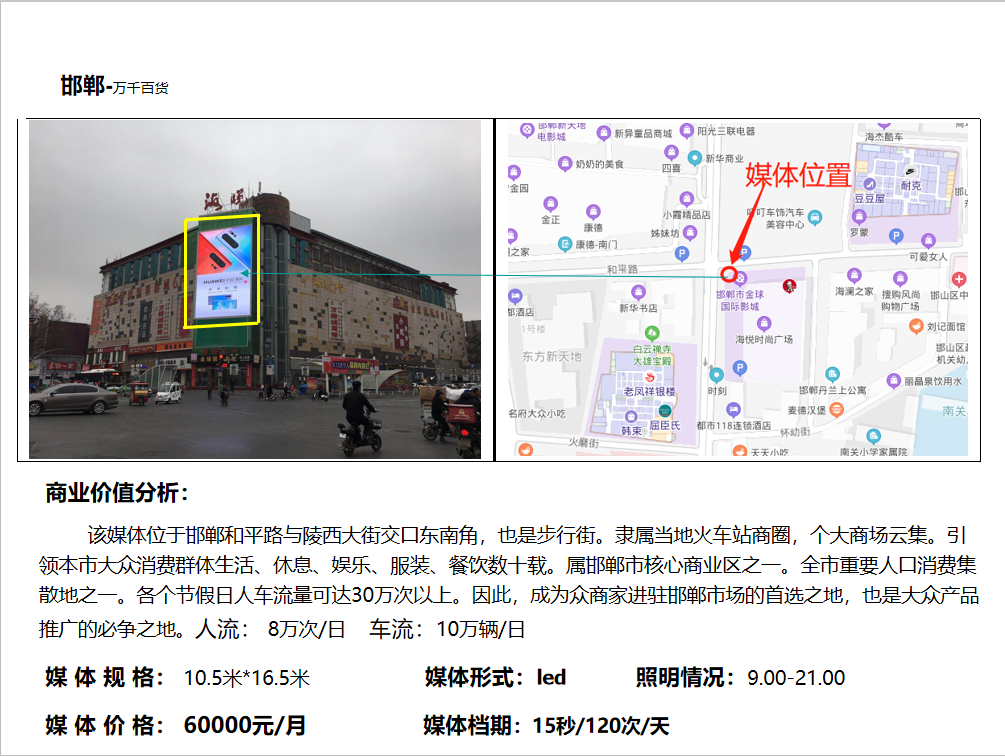Click the 怀幼街 street name

795,432
